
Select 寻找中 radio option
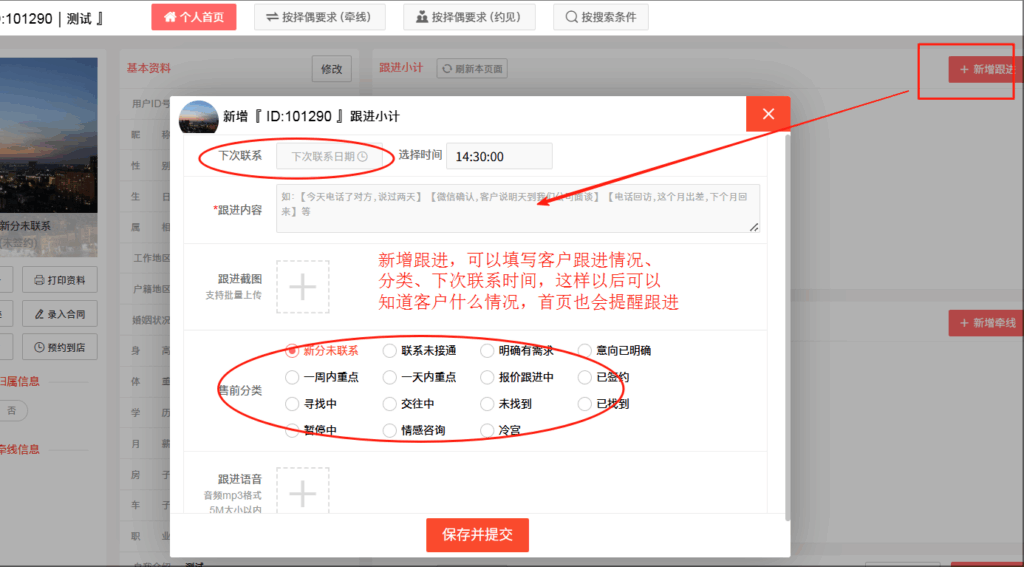pyautogui.click(x=292, y=404)
